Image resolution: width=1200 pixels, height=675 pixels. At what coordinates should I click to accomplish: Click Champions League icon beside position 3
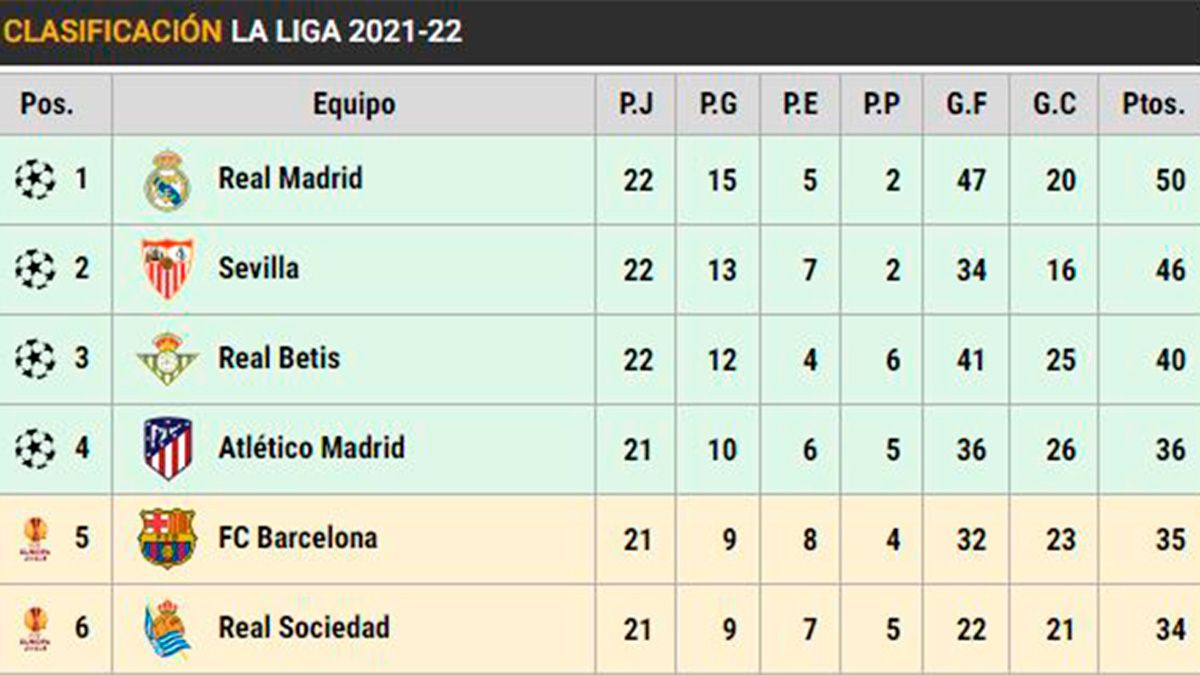[x=35, y=359]
